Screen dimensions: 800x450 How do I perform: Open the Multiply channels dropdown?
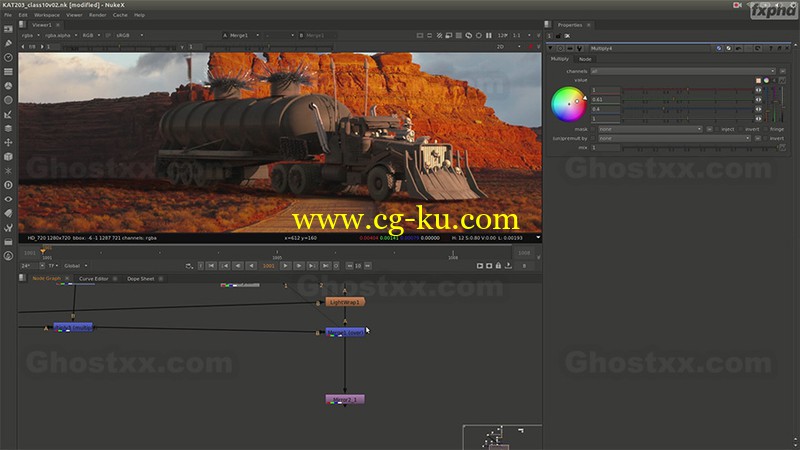coord(683,71)
